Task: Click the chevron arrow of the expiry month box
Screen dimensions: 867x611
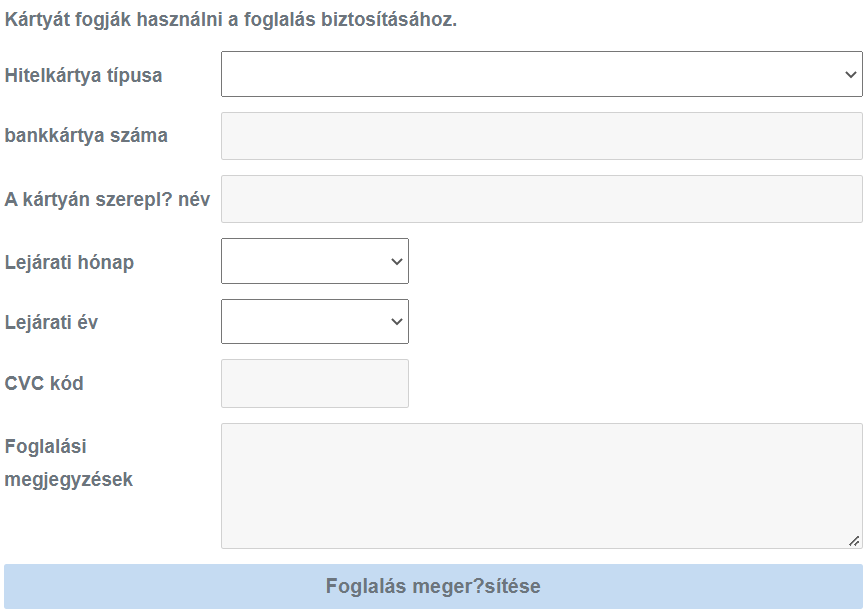Action: pyautogui.click(x=397, y=261)
